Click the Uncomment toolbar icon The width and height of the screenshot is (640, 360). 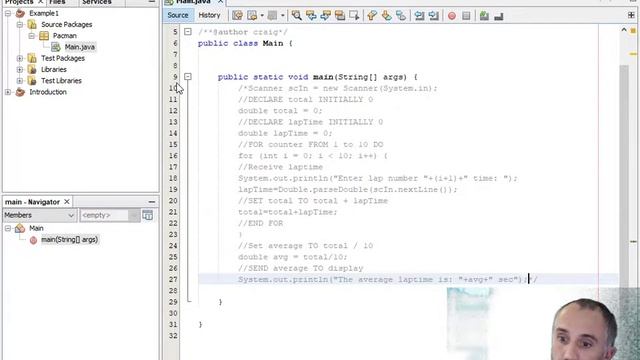pyautogui.click(x=498, y=17)
